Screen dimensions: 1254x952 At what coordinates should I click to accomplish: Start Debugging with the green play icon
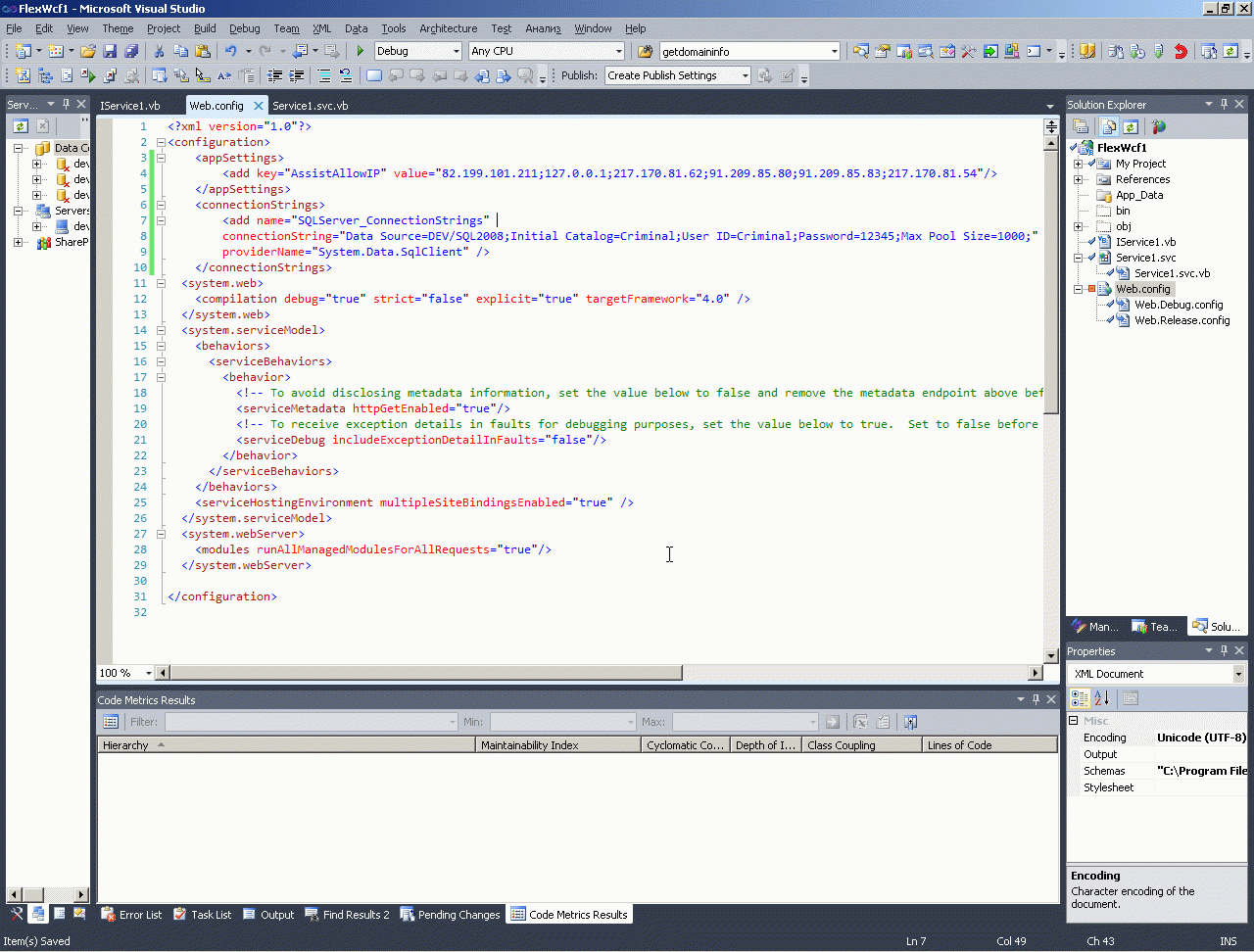click(x=361, y=51)
